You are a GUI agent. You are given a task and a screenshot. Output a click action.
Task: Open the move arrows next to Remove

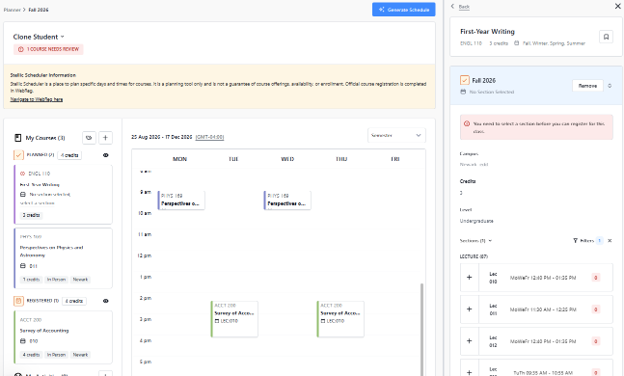[610, 86]
